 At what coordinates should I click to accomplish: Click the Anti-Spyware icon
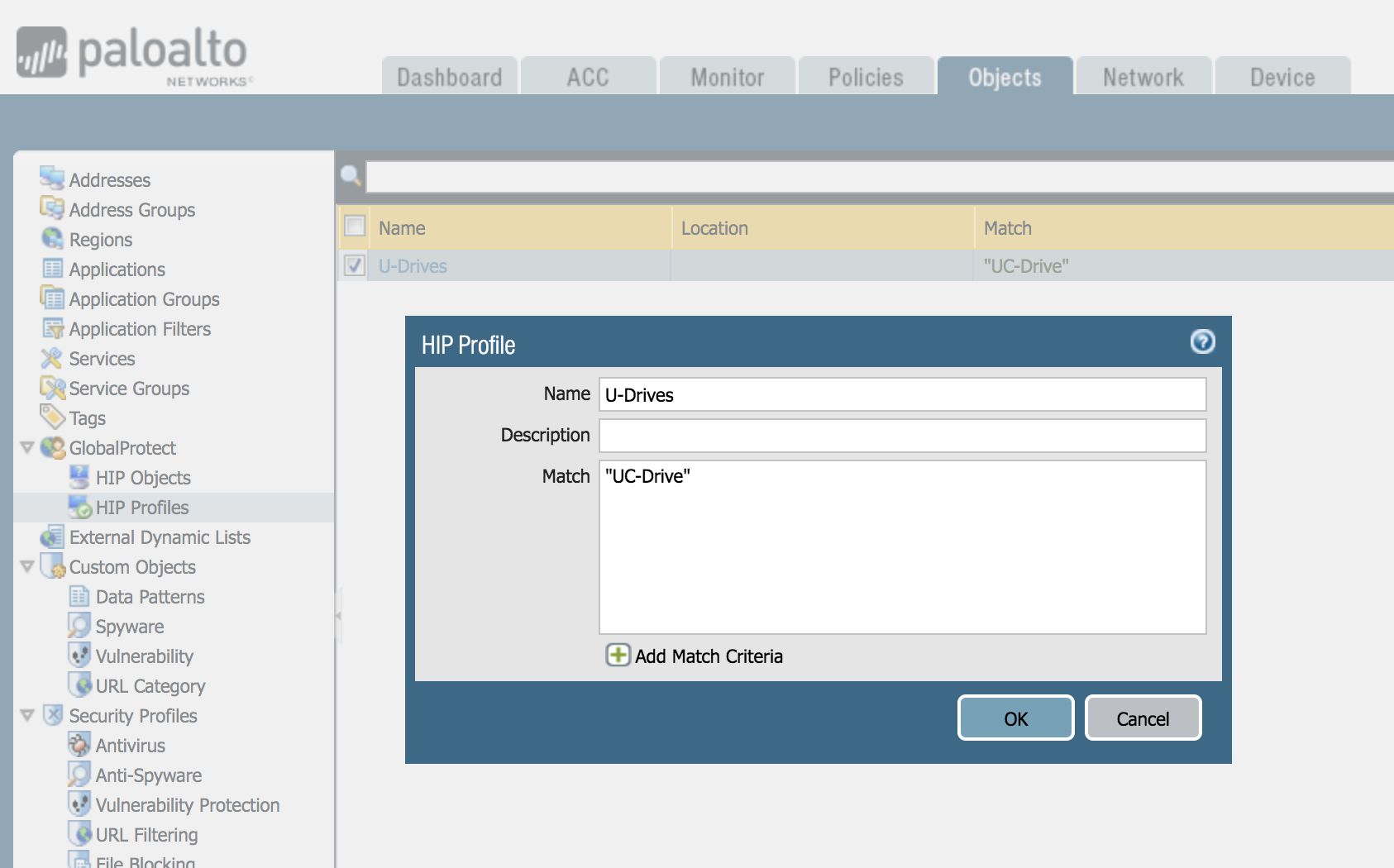(79, 775)
